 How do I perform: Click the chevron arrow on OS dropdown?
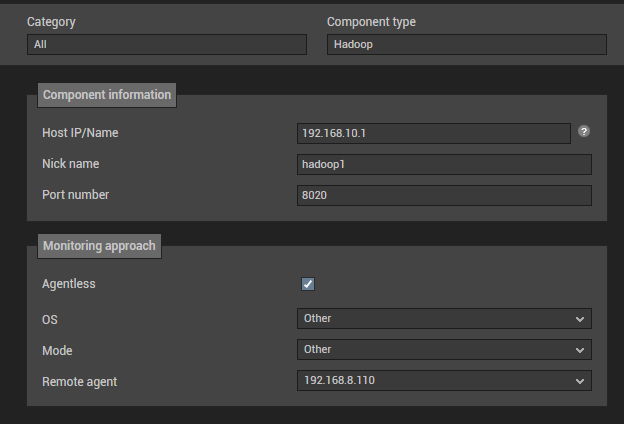(x=580, y=319)
